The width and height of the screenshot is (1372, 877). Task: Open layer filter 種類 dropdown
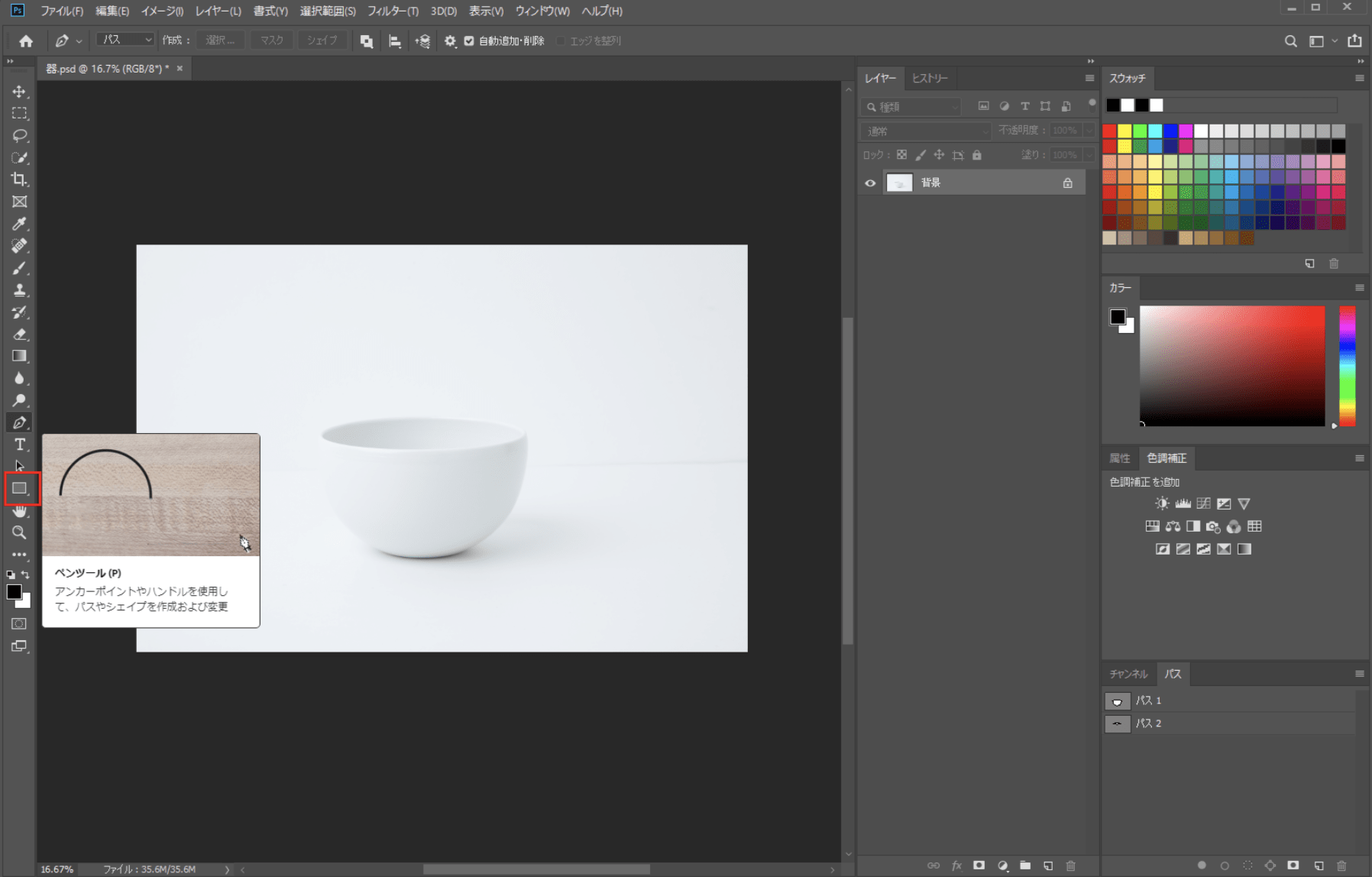coord(911,107)
